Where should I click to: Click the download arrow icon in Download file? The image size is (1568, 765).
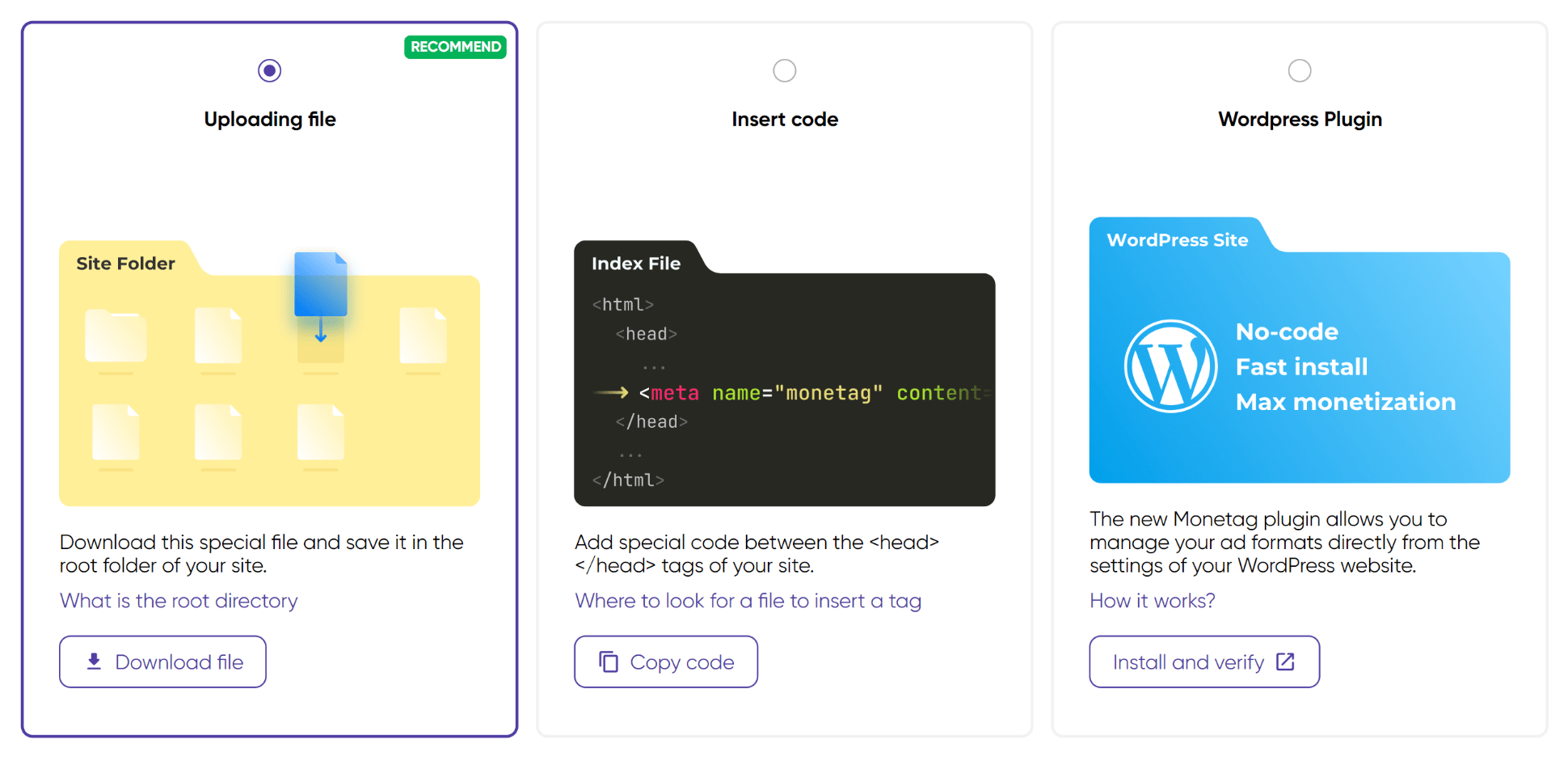click(95, 661)
